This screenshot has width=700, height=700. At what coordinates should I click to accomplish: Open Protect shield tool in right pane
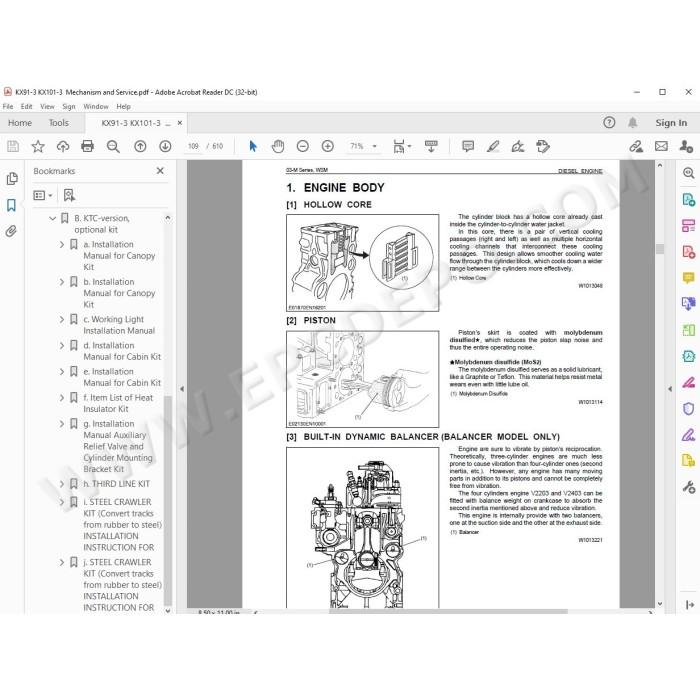(688, 408)
